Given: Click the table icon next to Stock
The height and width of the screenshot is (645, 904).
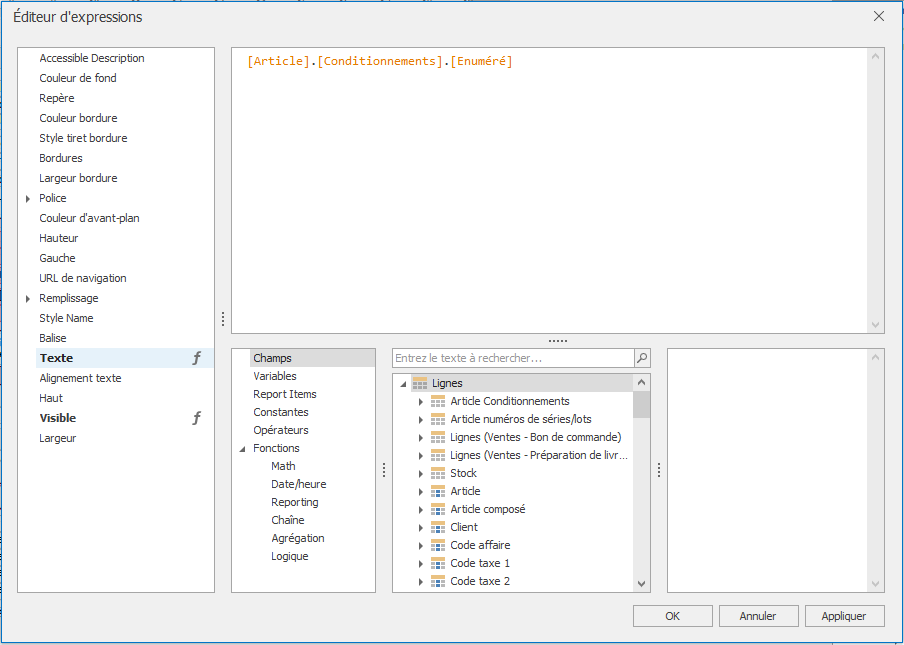Looking at the screenshot, I should [x=437, y=473].
